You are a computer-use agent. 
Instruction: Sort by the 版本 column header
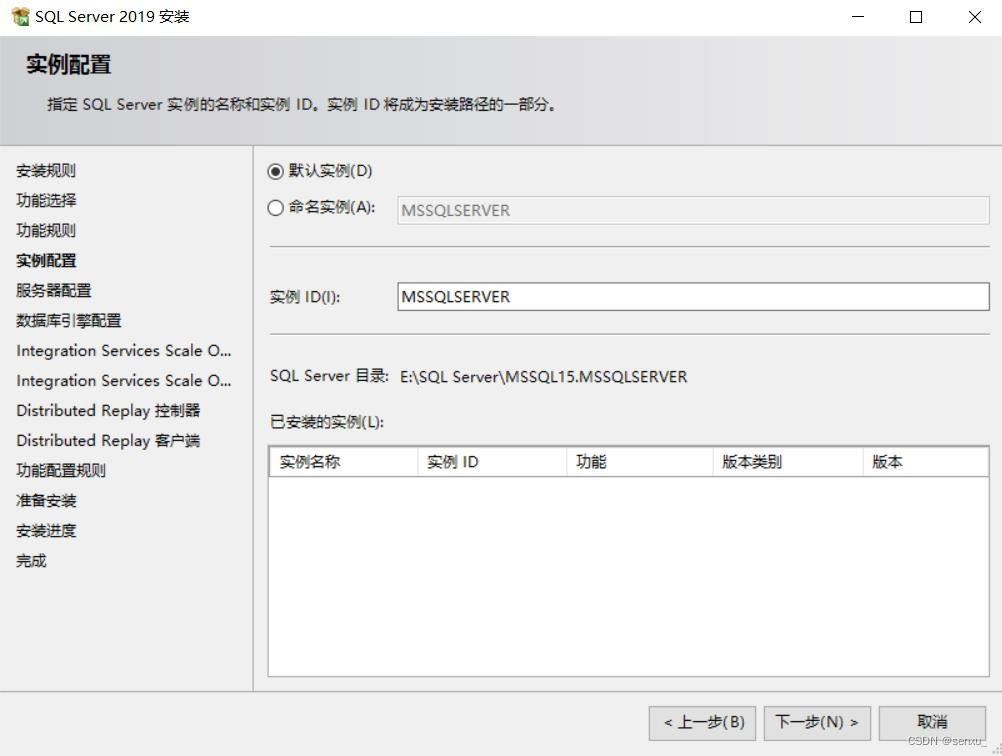pos(926,461)
